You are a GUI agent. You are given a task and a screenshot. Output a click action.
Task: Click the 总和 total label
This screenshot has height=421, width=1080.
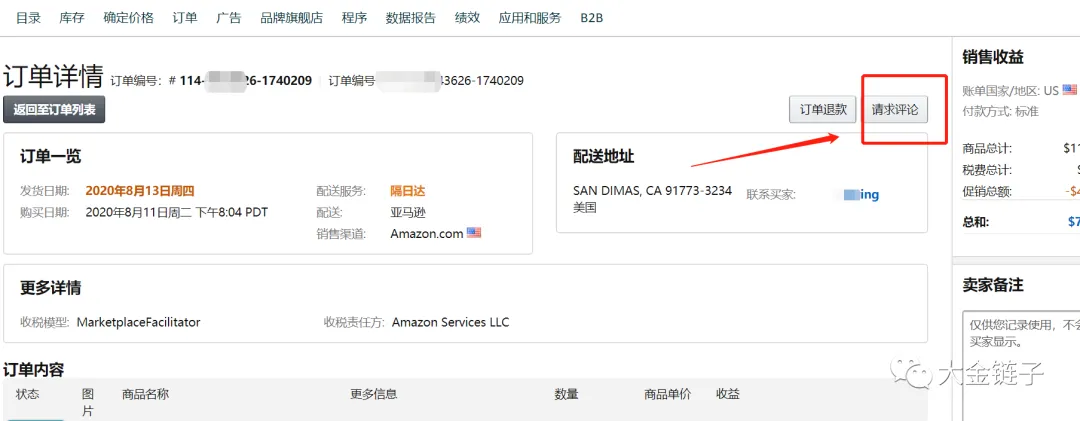pyautogui.click(x=974, y=222)
